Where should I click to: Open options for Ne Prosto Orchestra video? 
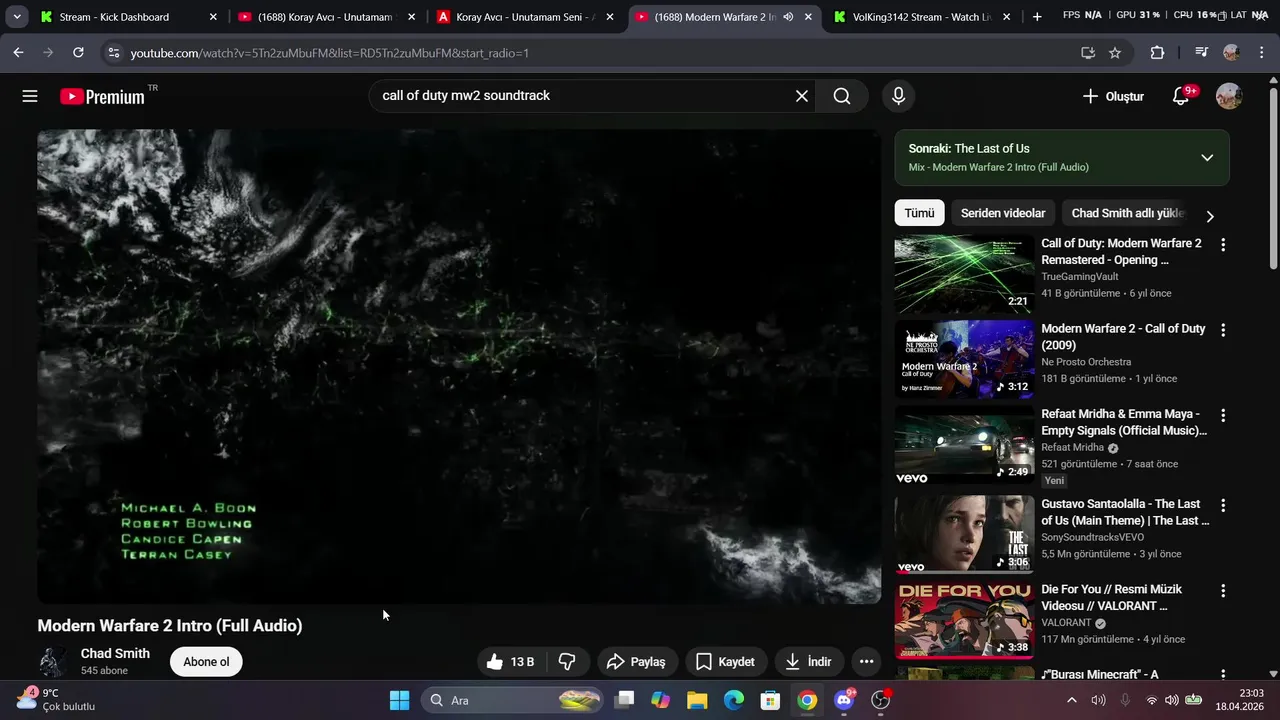[x=1222, y=330]
